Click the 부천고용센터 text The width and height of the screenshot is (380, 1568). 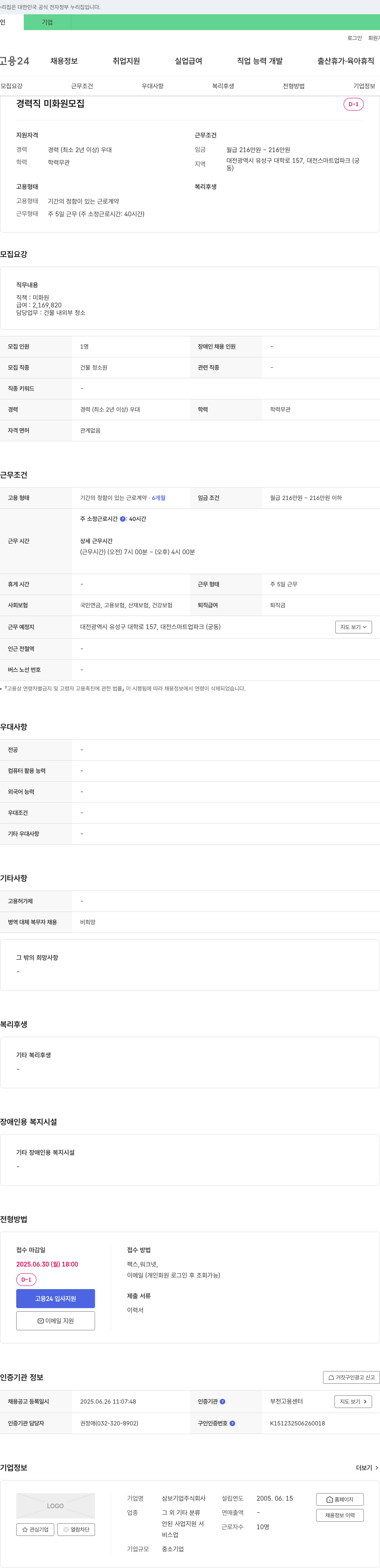point(286,1401)
